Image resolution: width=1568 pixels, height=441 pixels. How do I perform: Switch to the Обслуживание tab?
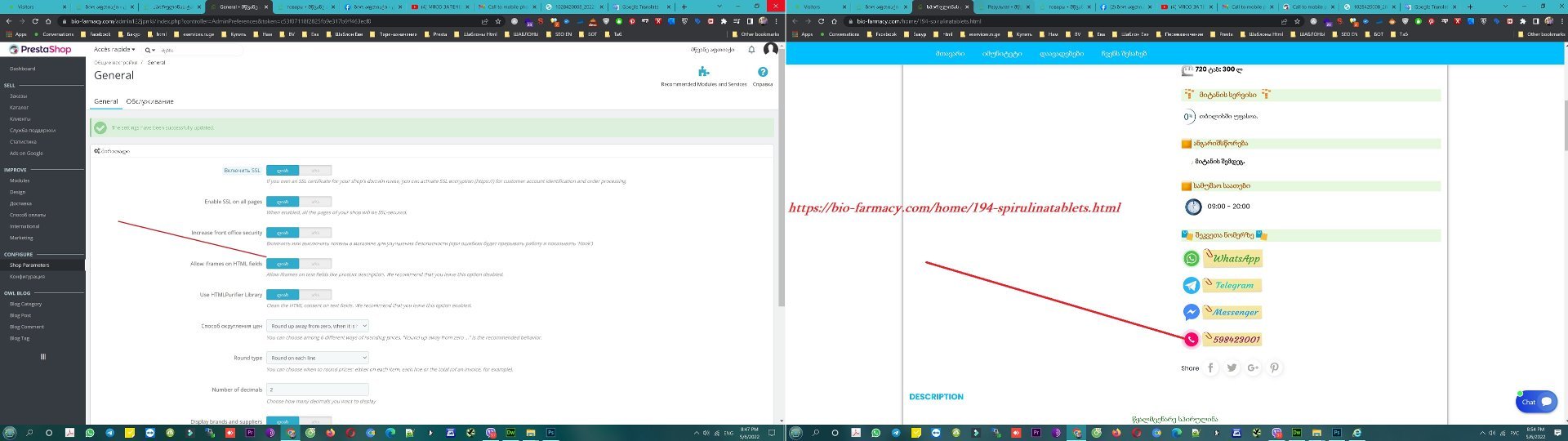(x=150, y=101)
